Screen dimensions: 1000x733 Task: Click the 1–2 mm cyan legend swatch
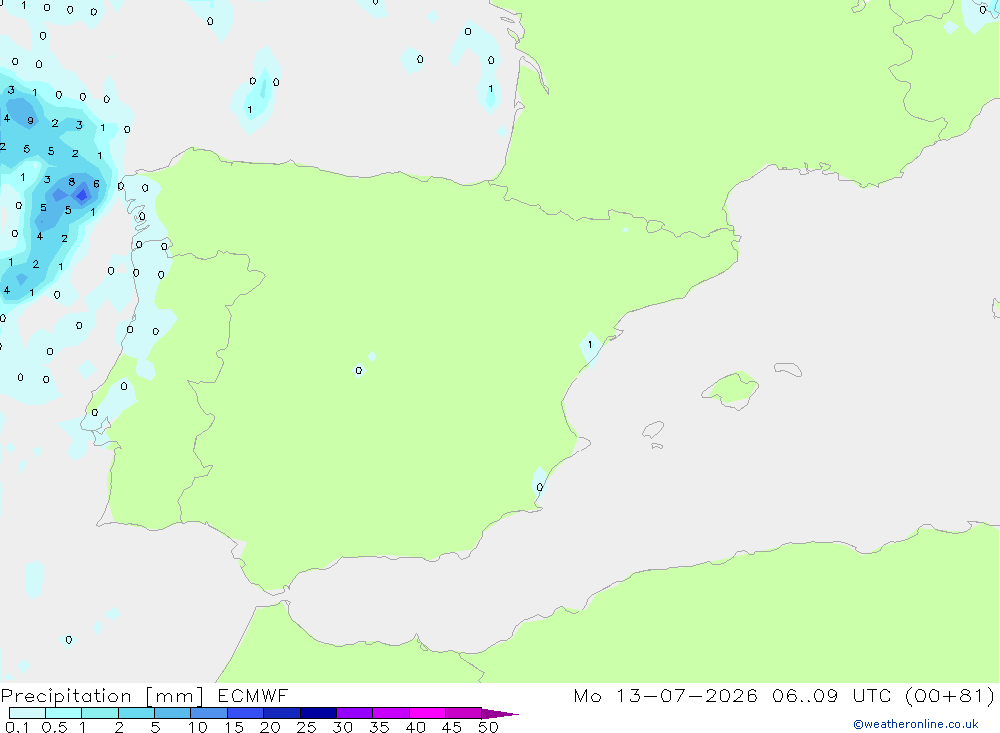(x=99, y=713)
